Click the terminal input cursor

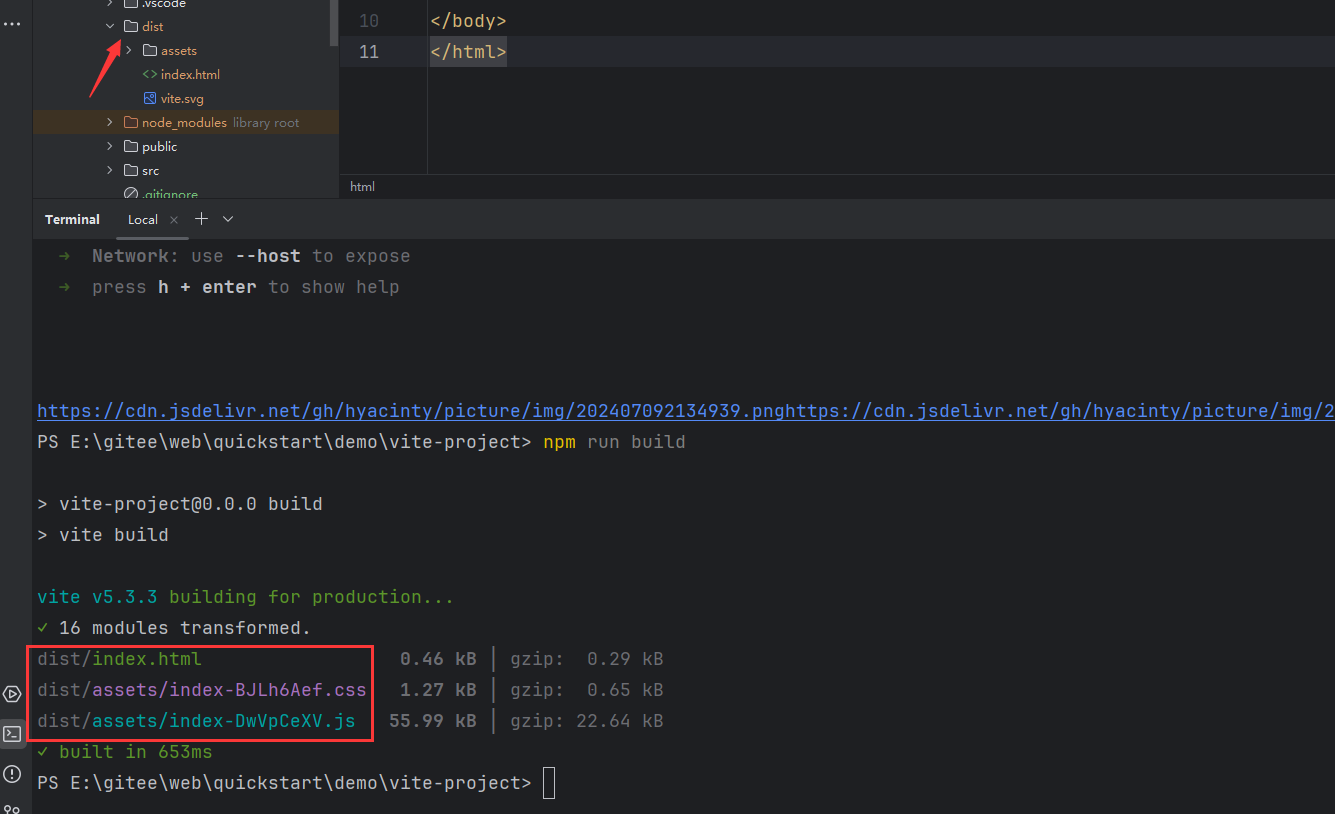pyautogui.click(x=549, y=783)
